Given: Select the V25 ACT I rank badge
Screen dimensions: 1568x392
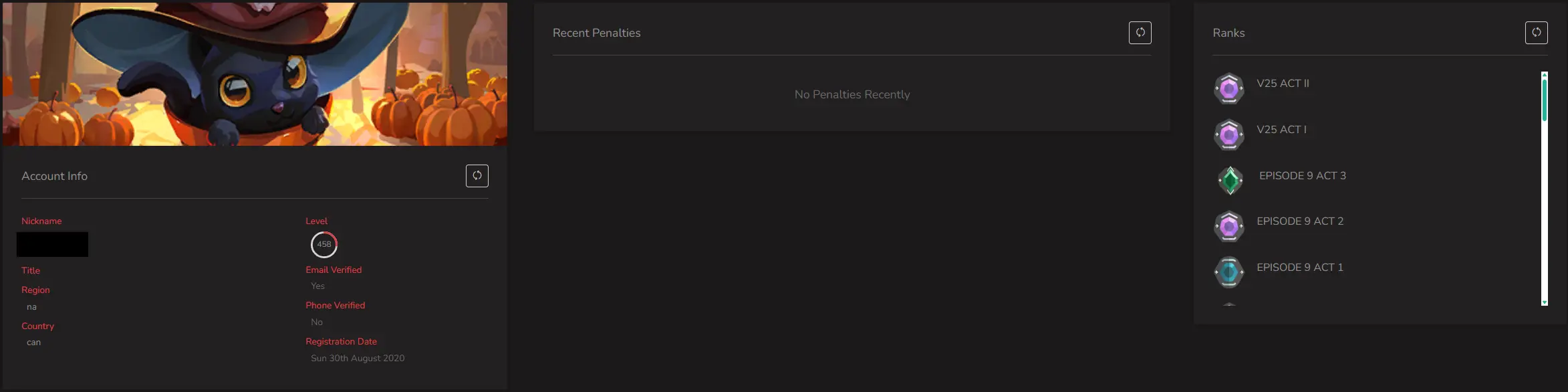Looking at the screenshot, I should pos(1228,134).
